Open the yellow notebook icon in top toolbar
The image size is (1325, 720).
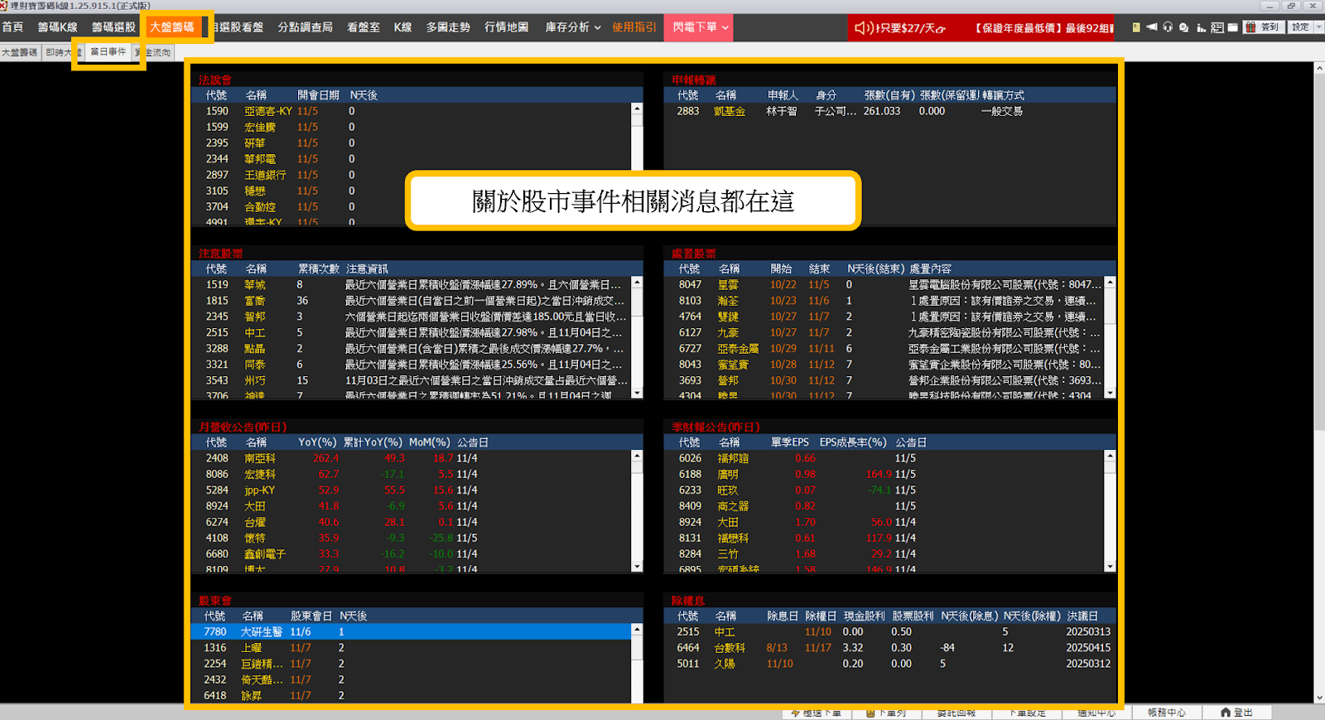[x=1136, y=27]
